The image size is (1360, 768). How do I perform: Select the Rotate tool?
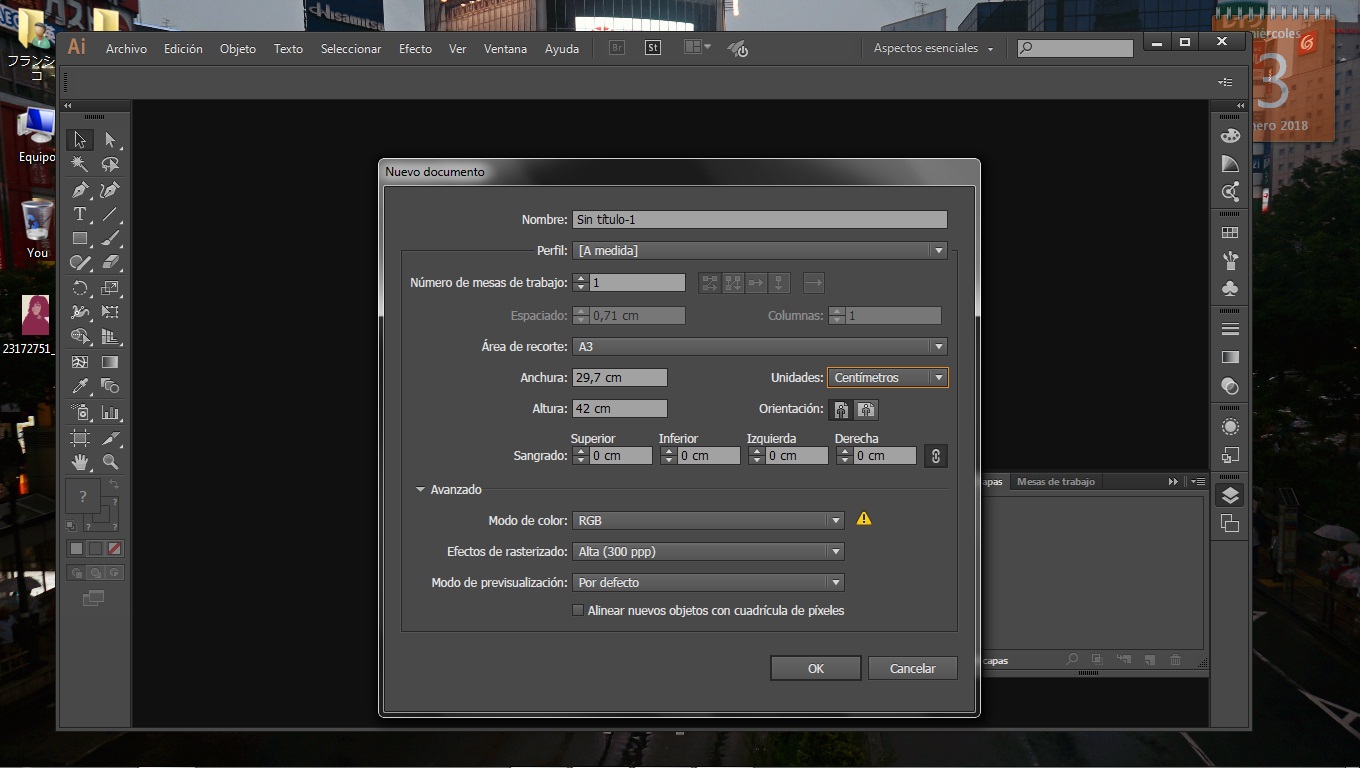[80, 288]
